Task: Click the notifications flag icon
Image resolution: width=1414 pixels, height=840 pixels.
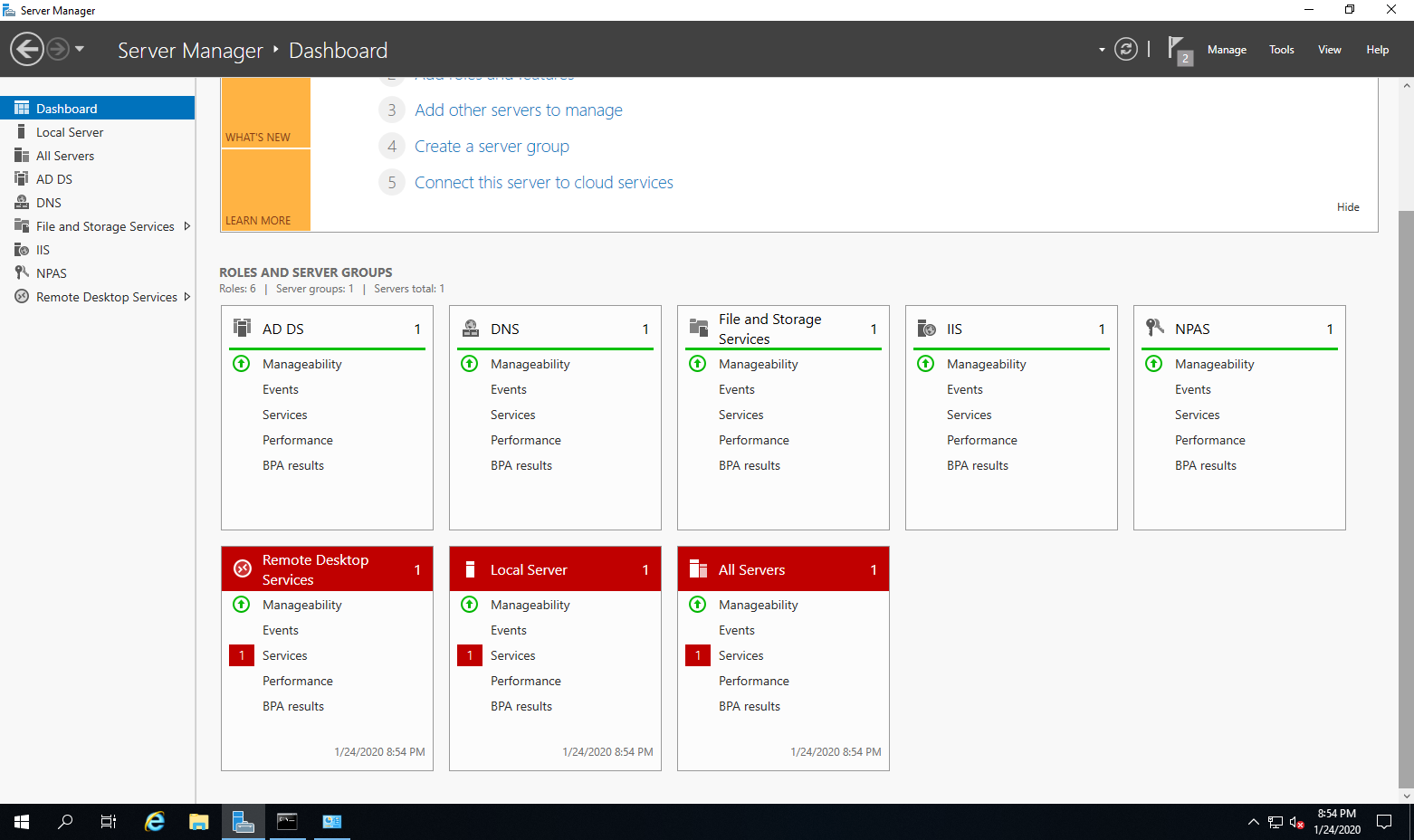Action: (x=1176, y=48)
